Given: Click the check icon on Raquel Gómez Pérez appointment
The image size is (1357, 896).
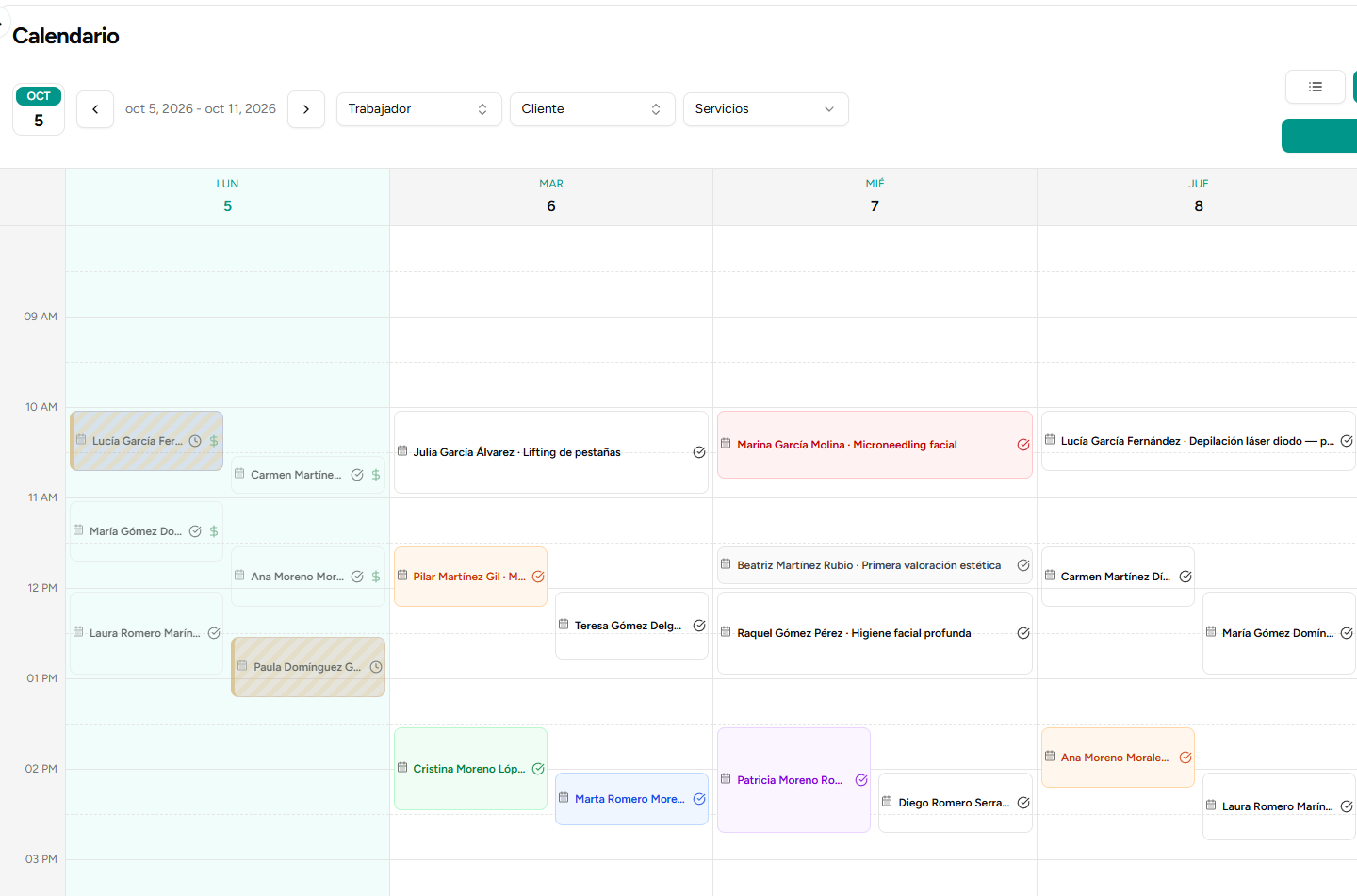Looking at the screenshot, I should 1023,633.
